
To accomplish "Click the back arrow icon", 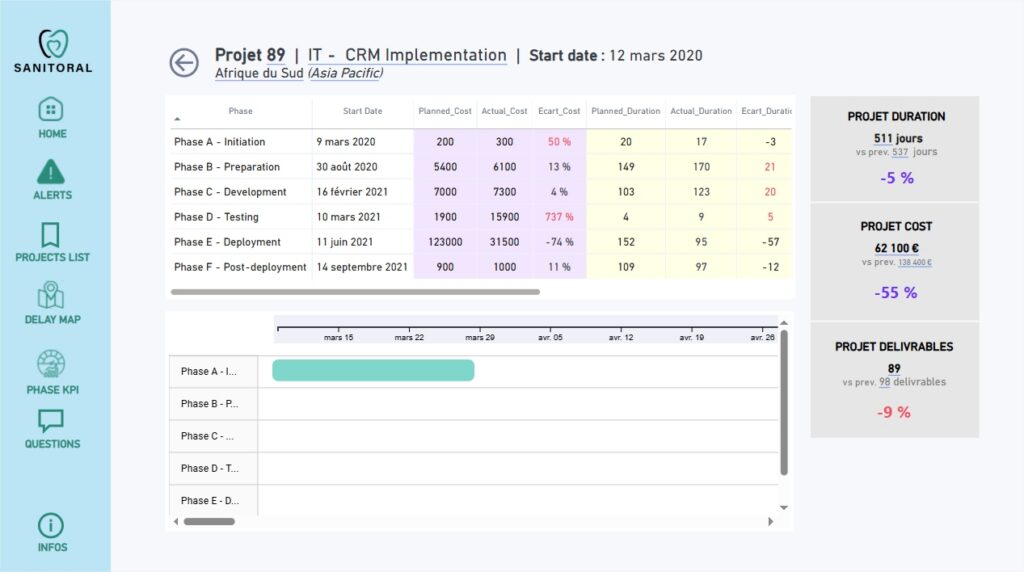I will (184, 63).
